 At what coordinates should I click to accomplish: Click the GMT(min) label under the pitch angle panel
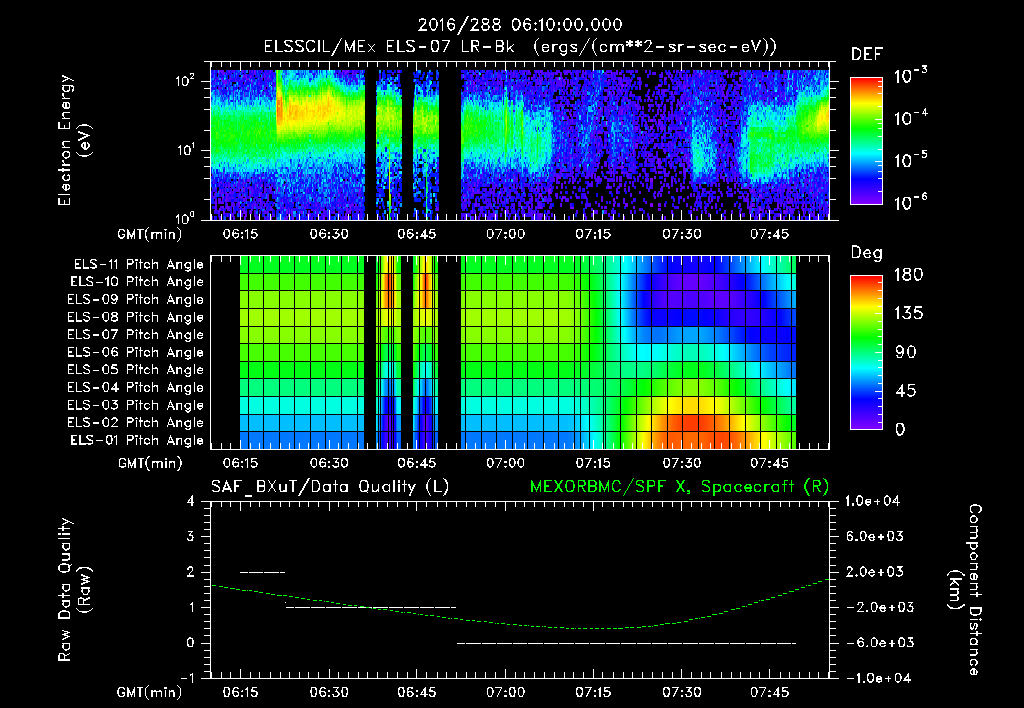click(x=150, y=463)
